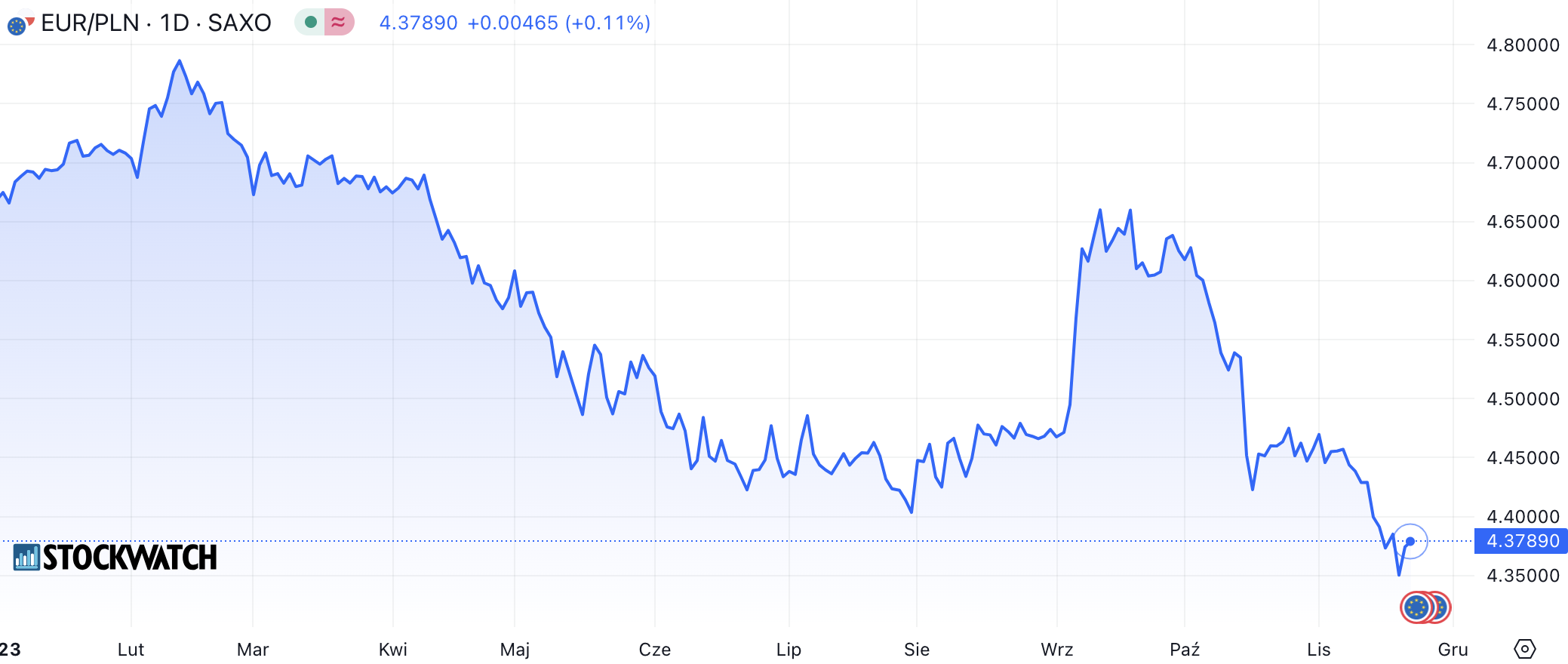1568x664 pixels.
Task: Click the 4.80000 price axis label
Action: [x=1523, y=45]
